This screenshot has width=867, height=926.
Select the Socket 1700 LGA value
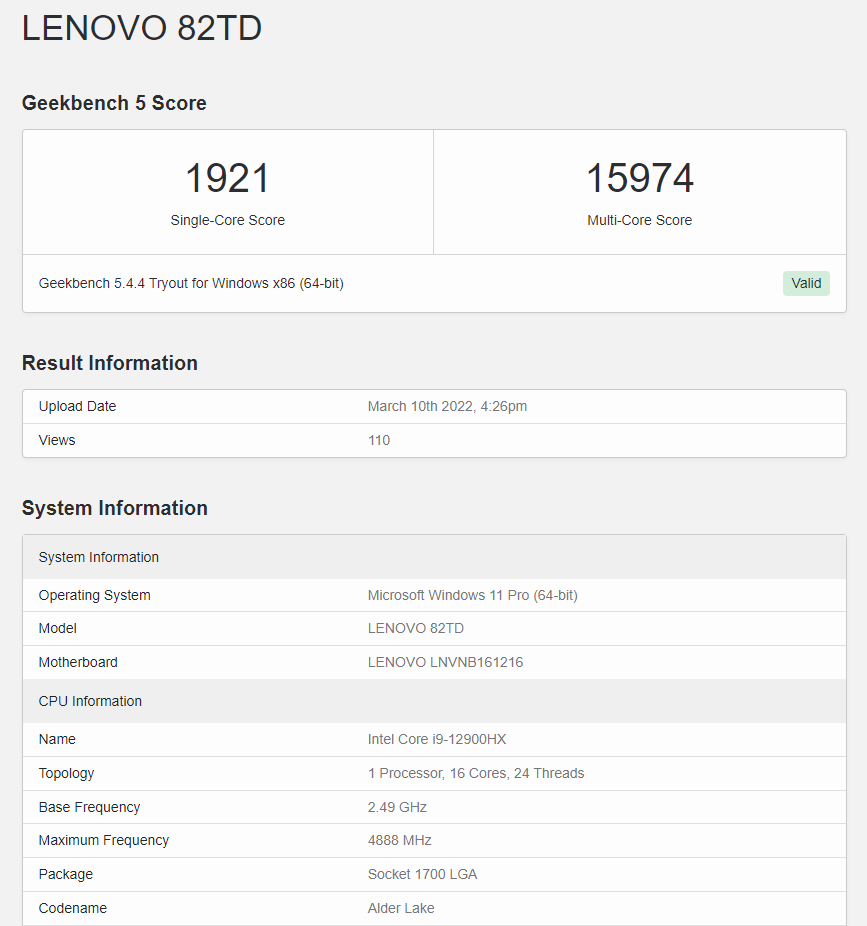(422, 874)
